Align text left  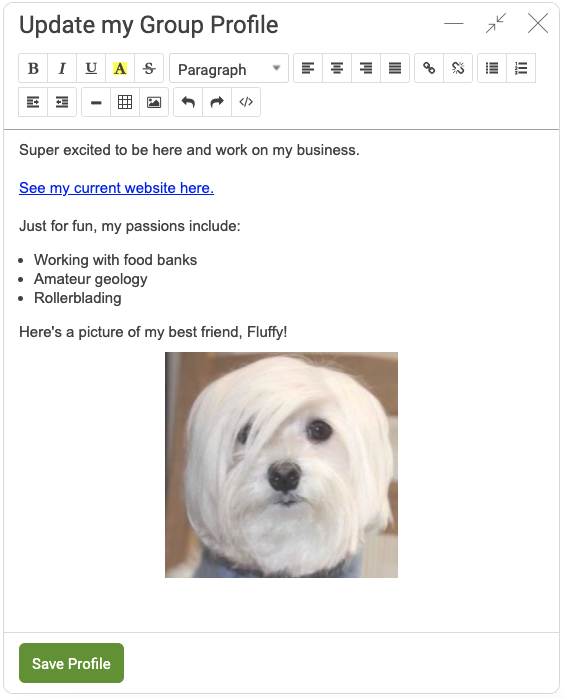coord(308,68)
